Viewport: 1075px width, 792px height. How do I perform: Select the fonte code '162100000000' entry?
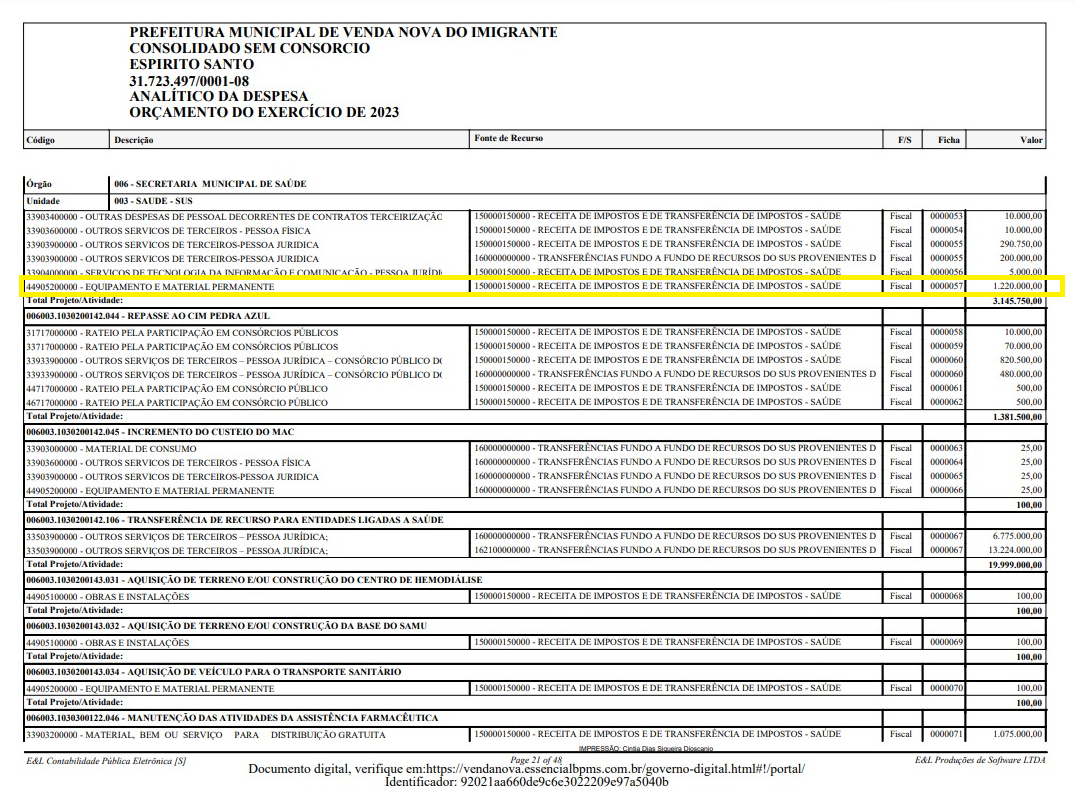tap(675, 550)
